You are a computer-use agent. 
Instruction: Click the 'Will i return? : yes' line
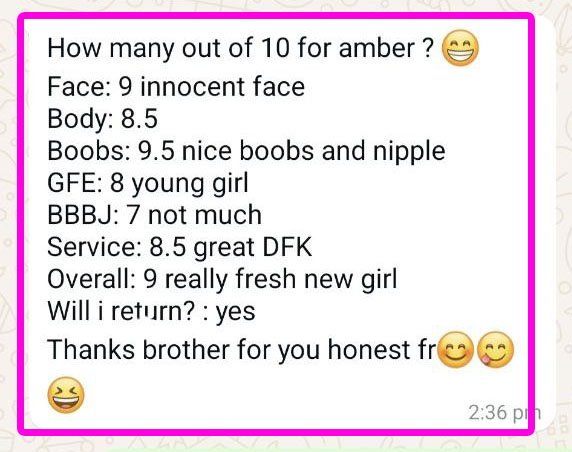tap(151, 311)
